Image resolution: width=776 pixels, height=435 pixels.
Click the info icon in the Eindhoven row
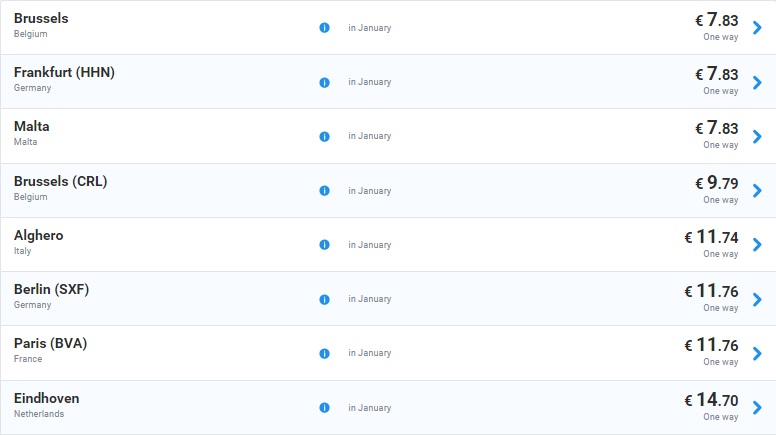[324, 408]
